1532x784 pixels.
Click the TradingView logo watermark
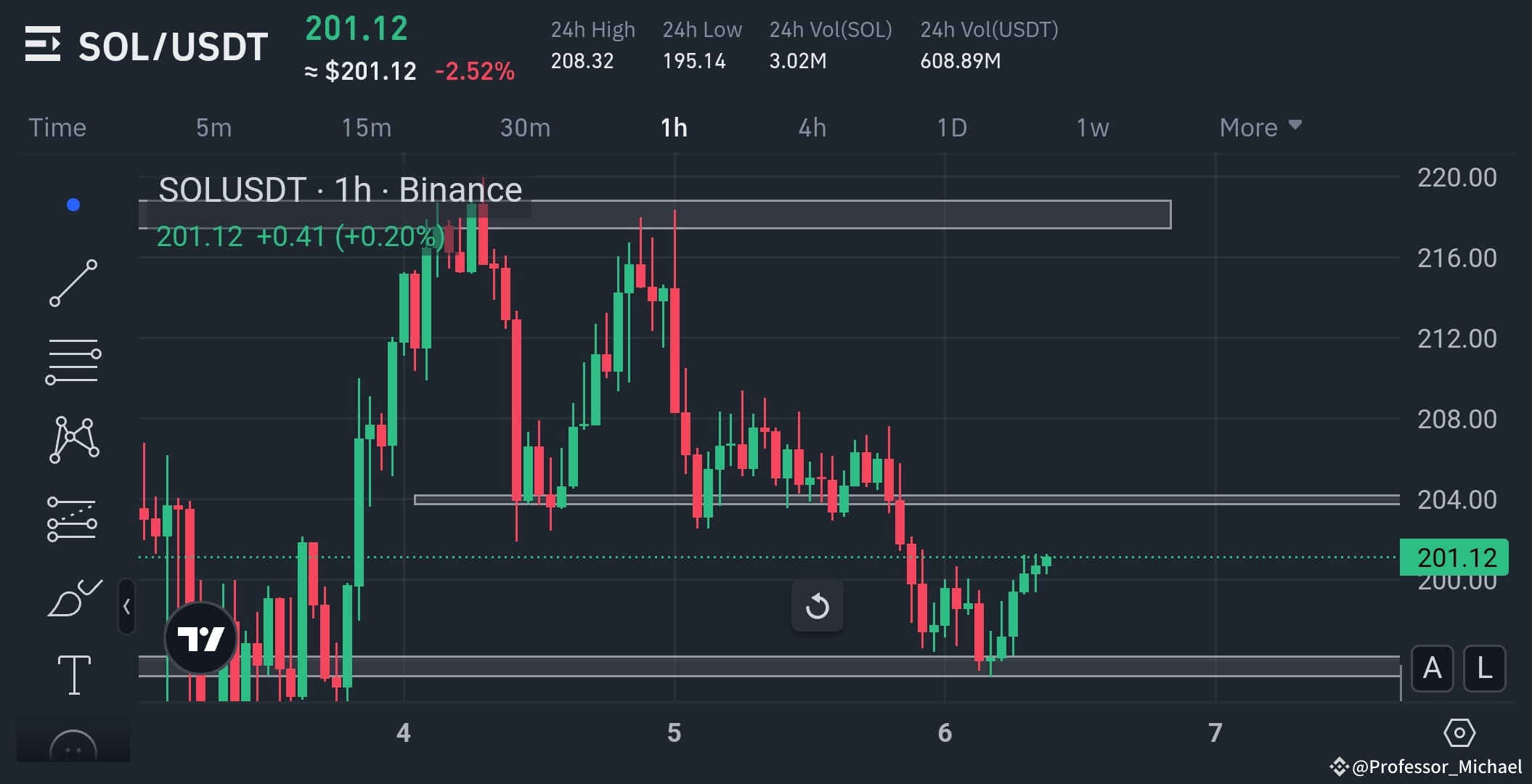(202, 639)
